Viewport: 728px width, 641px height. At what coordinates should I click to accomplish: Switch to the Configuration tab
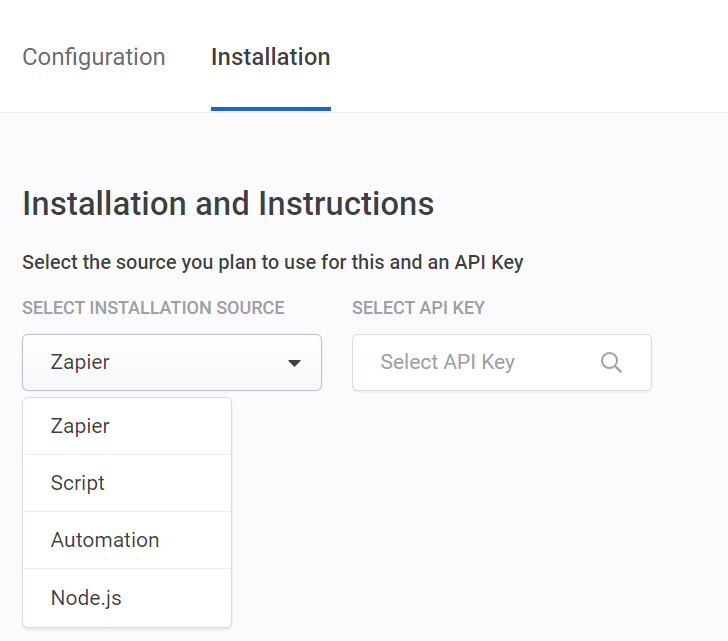tap(94, 57)
